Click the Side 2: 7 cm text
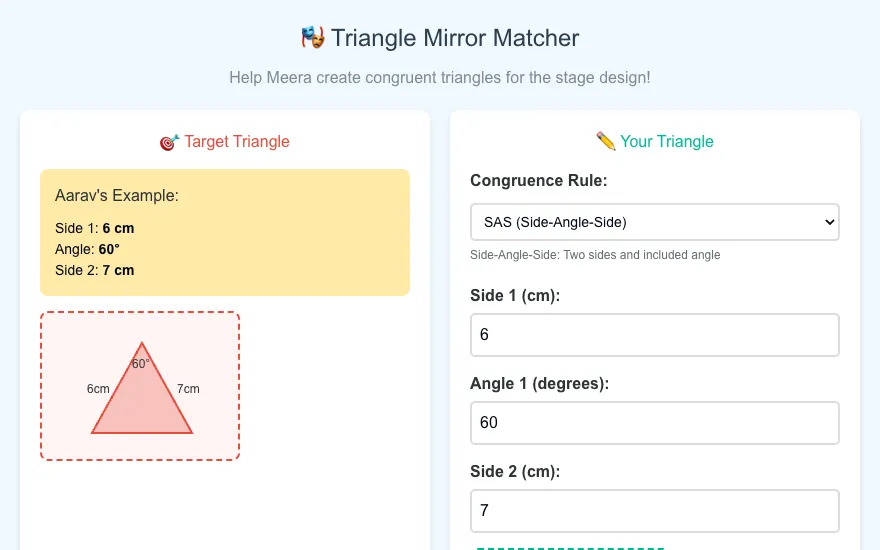Viewport: 880px width, 550px height. click(94, 270)
